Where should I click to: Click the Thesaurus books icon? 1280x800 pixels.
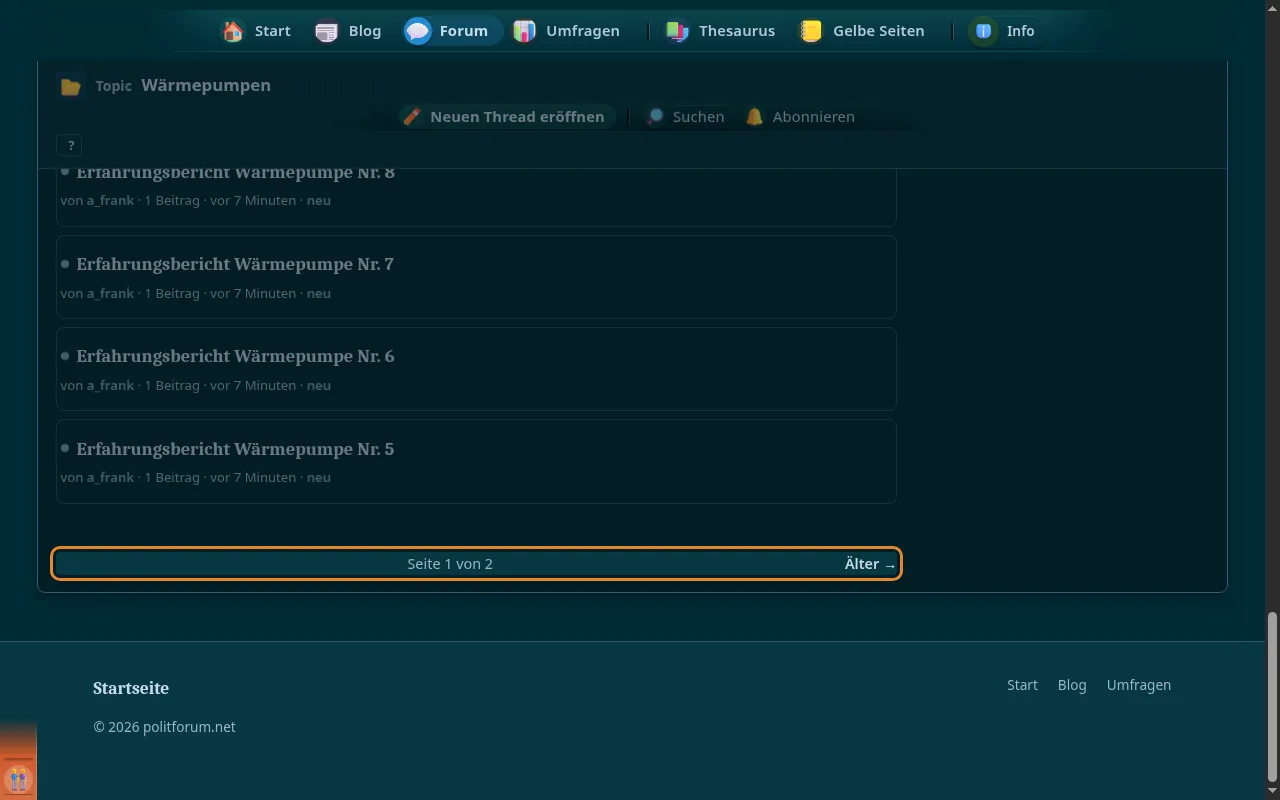coord(677,31)
